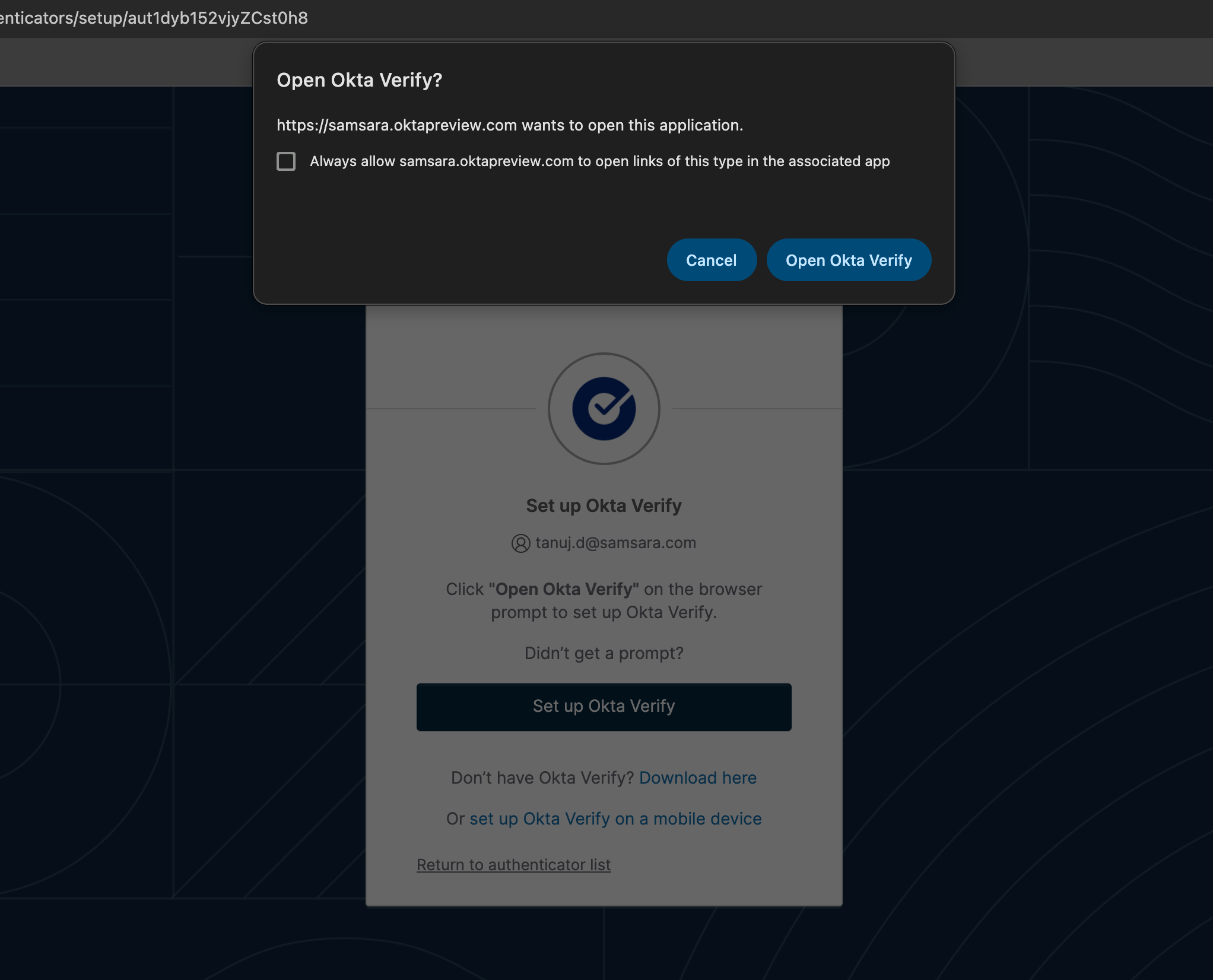Image resolution: width=1213 pixels, height=980 pixels.
Task: Click the browser address bar URL
Action: [154, 18]
